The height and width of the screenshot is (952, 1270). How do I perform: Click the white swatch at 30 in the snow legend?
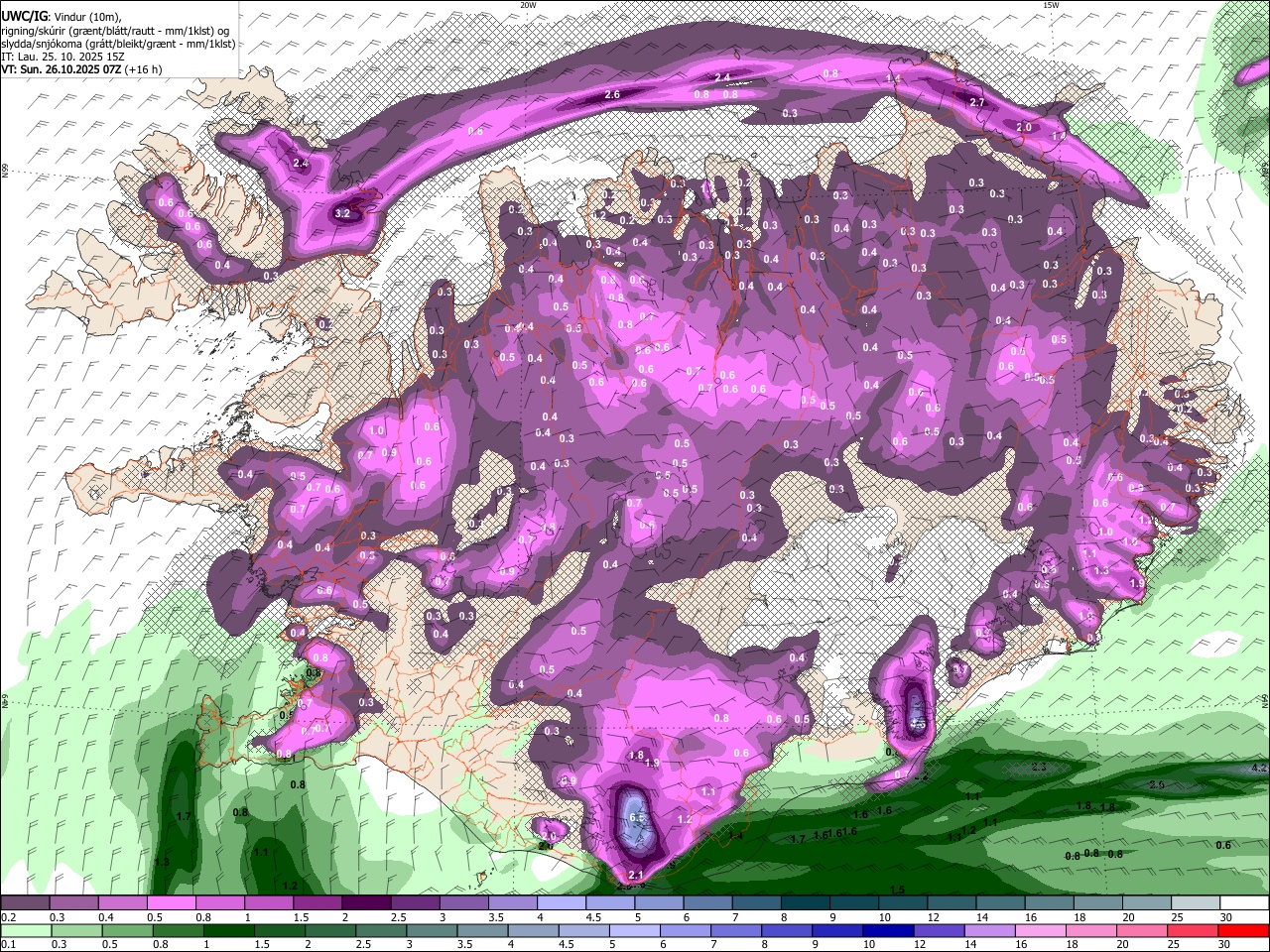1244,903
